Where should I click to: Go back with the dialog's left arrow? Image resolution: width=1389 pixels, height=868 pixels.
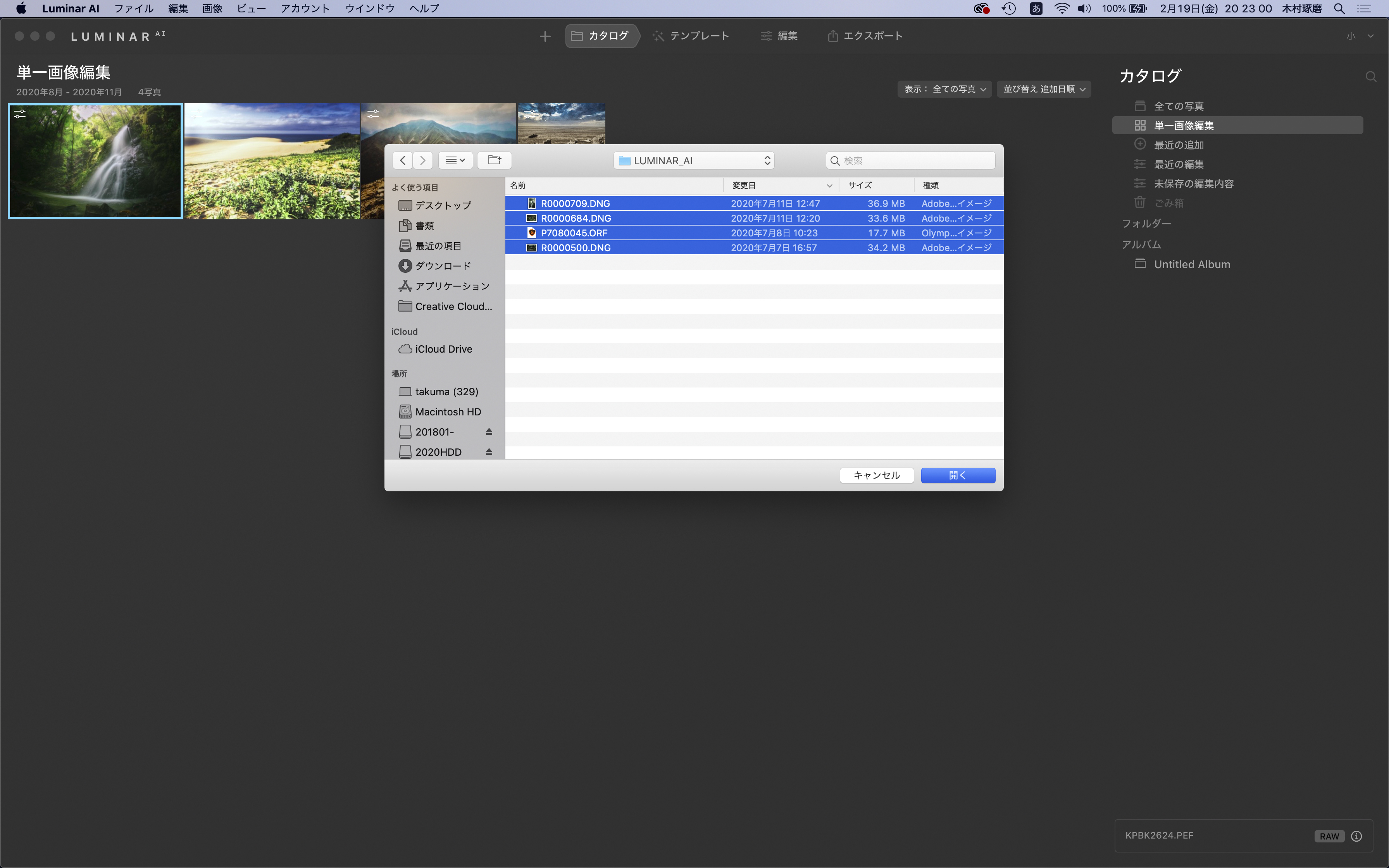click(x=403, y=160)
